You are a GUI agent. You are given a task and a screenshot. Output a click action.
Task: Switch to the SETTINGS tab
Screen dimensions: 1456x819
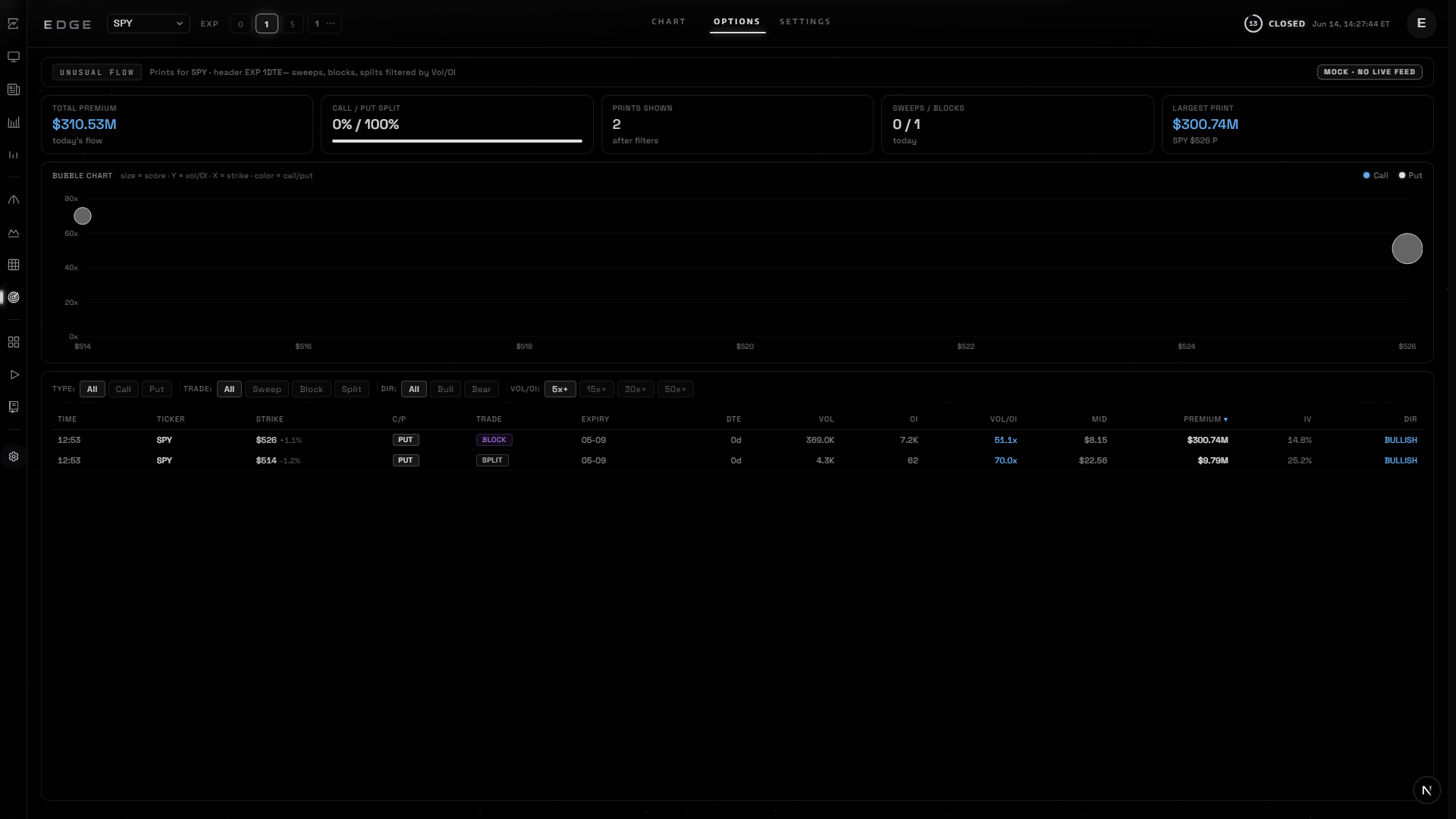tap(805, 22)
